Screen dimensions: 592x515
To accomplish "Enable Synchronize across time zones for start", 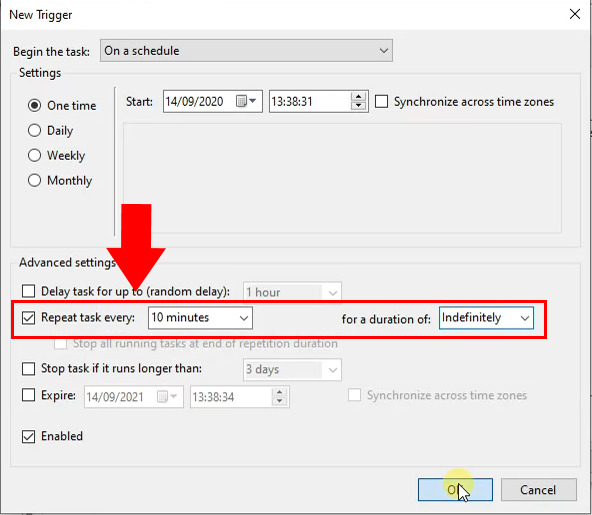I will tap(381, 102).
